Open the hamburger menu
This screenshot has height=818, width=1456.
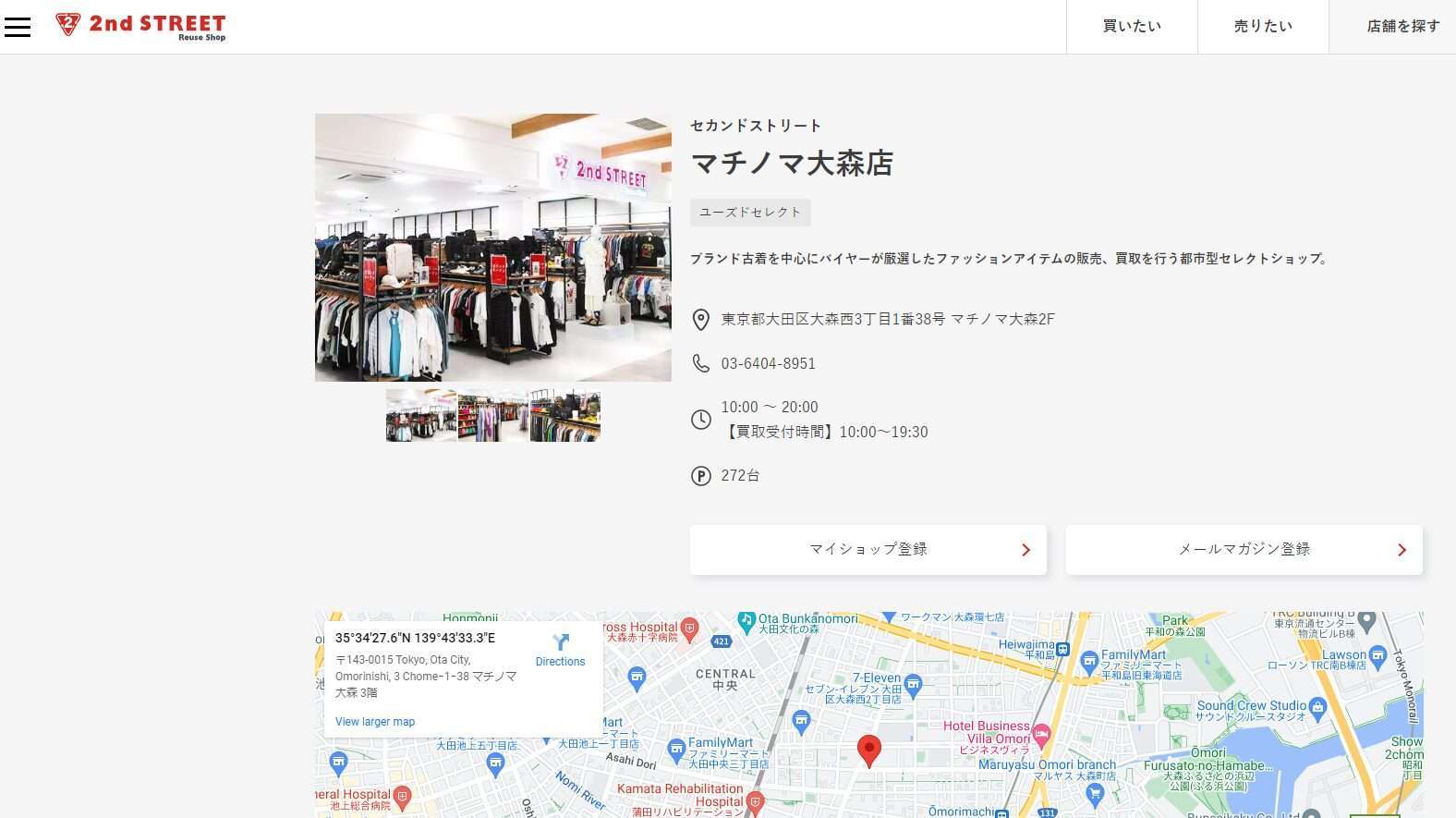click(18, 27)
